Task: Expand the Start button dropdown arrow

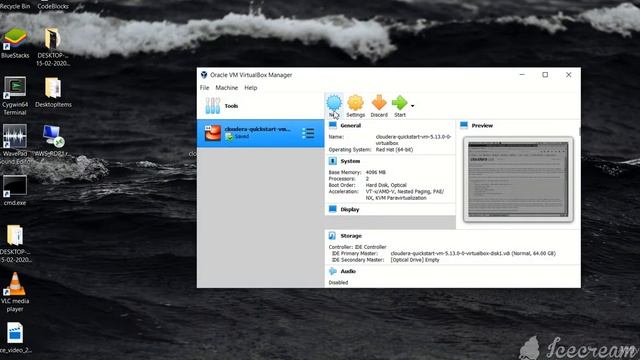Action: click(x=413, y=106)
